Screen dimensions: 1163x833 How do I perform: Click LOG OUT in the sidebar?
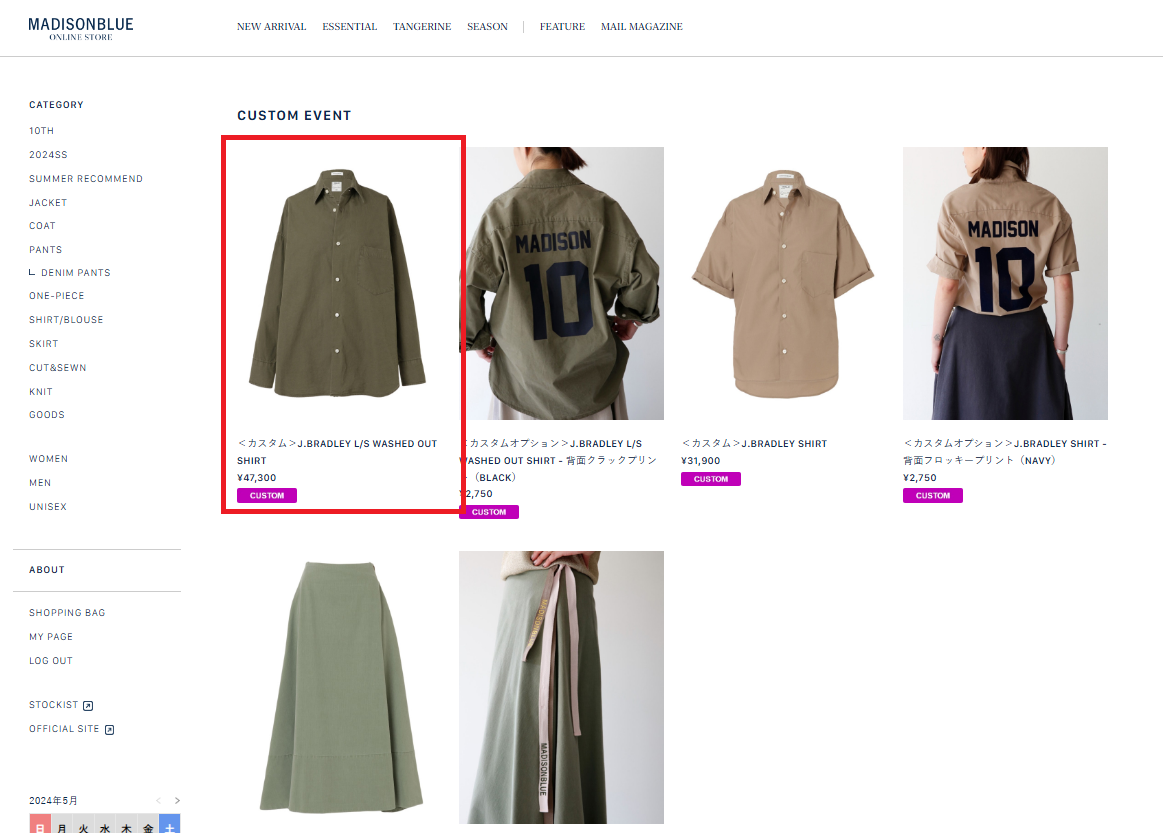[50, 660]
